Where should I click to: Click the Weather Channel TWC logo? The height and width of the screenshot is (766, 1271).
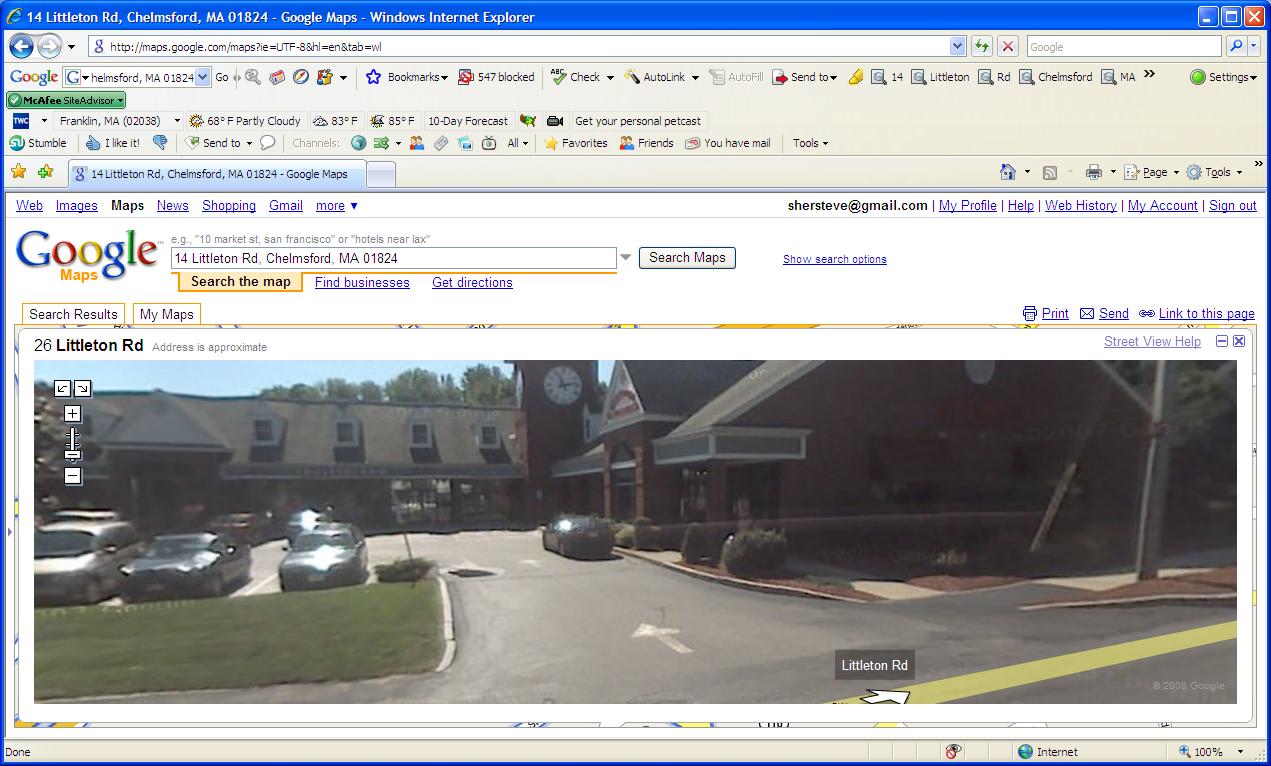click(x=19, y=121)
